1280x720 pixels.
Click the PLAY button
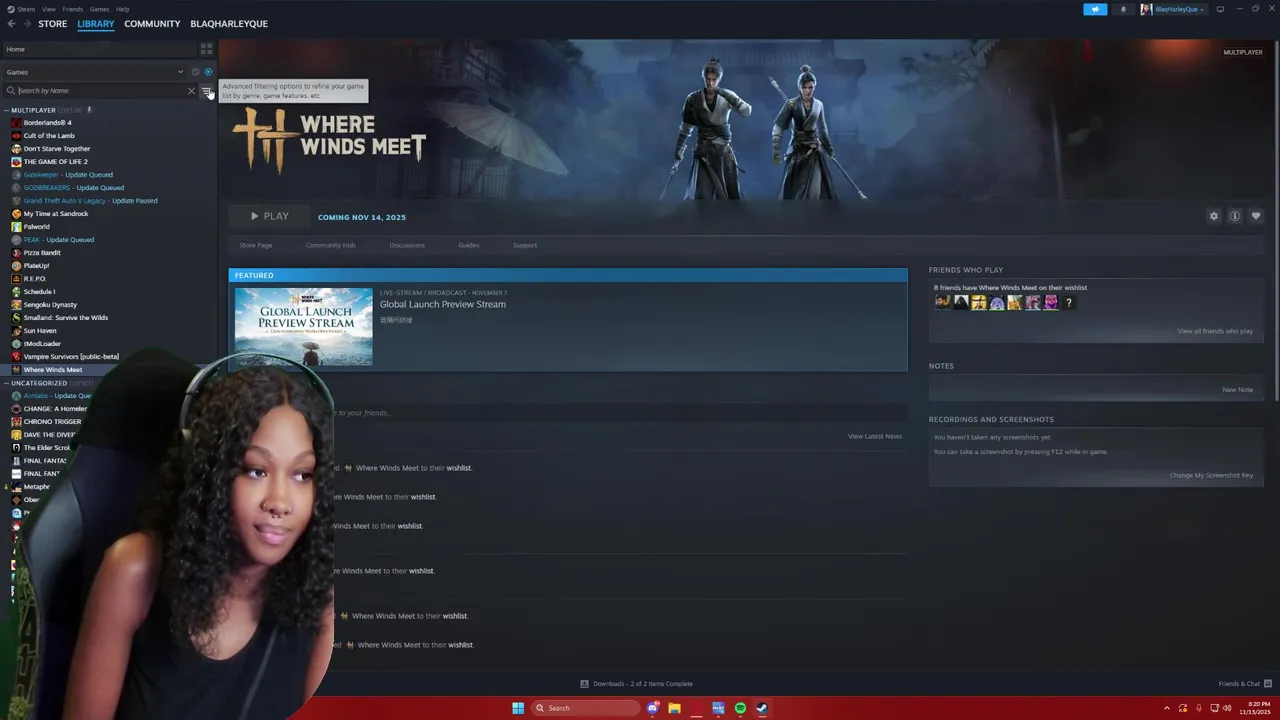[x=269, y=216]
